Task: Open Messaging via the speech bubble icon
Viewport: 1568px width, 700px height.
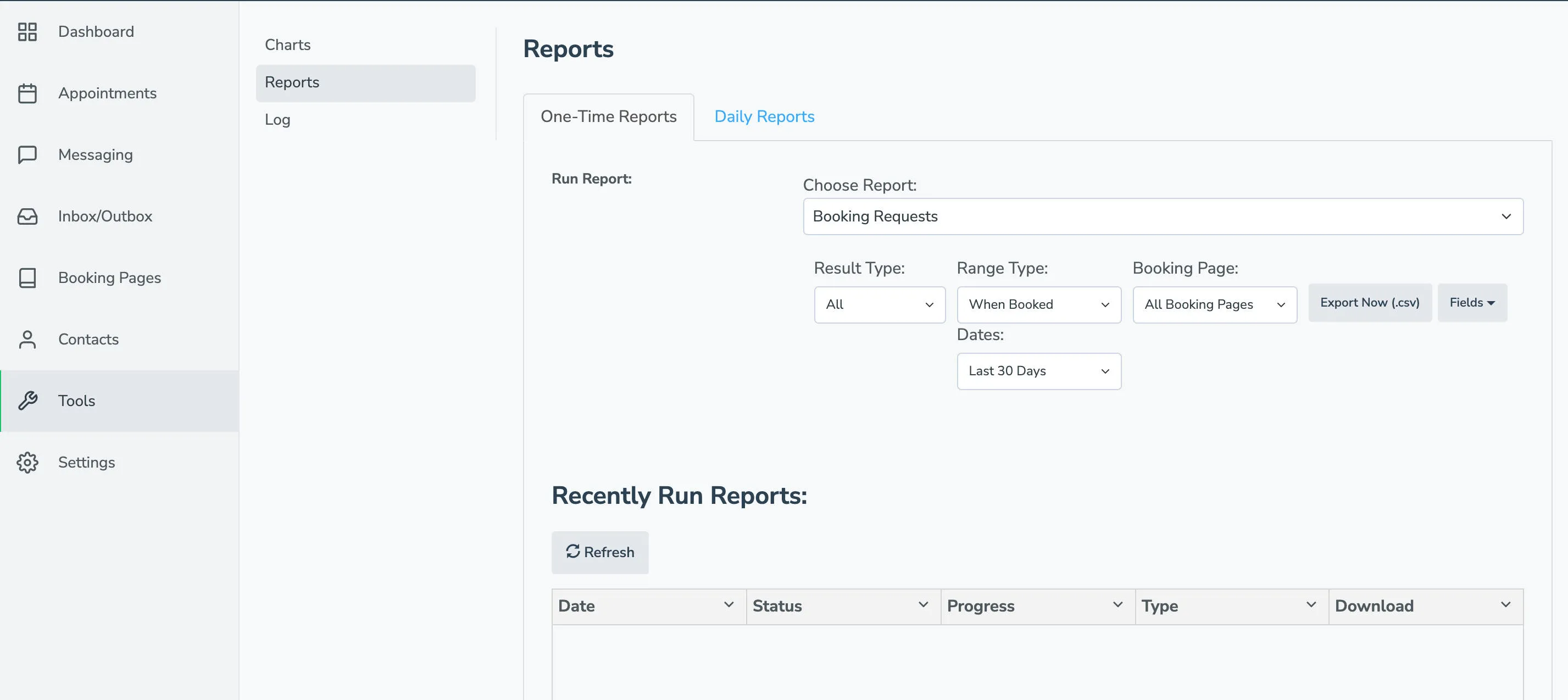Action: point(27,154)
